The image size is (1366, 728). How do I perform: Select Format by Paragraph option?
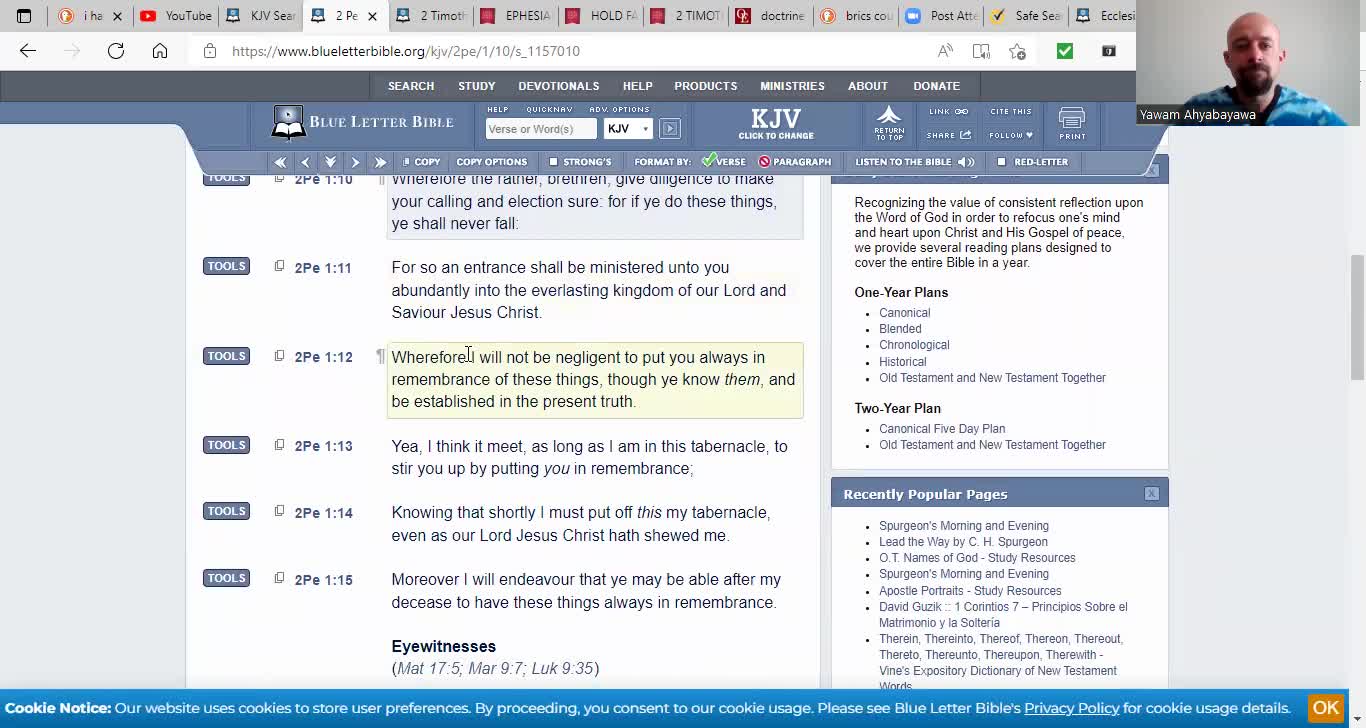click(795, 162)
